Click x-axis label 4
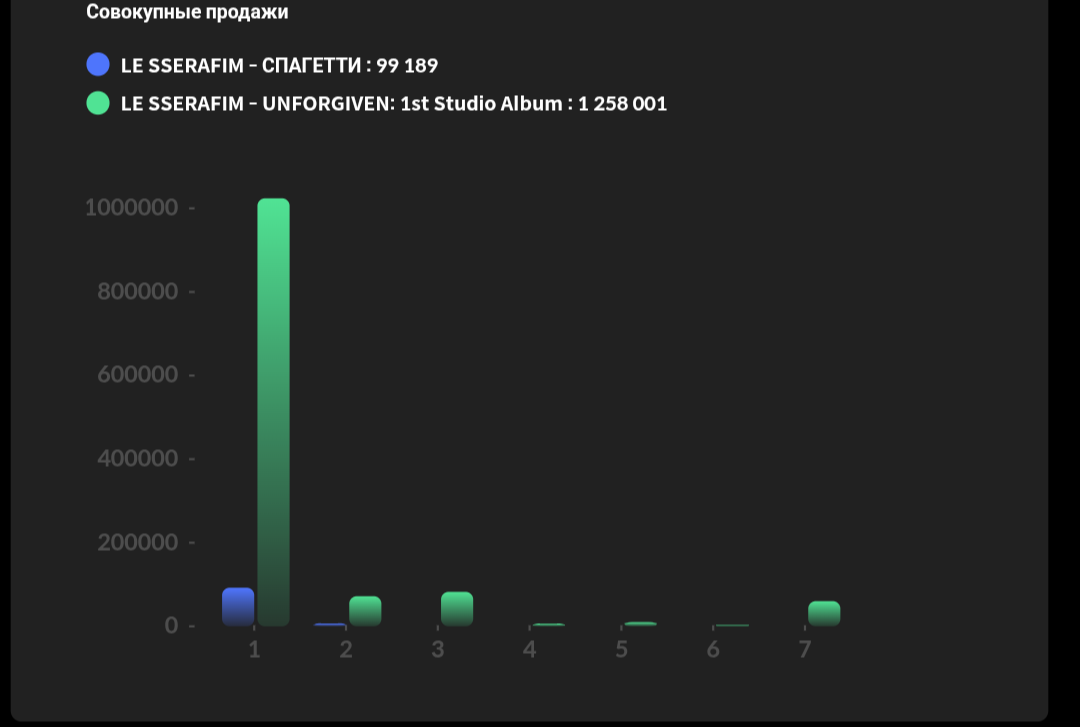Viewport: 1080px width, 727px height. pos(530,650)
